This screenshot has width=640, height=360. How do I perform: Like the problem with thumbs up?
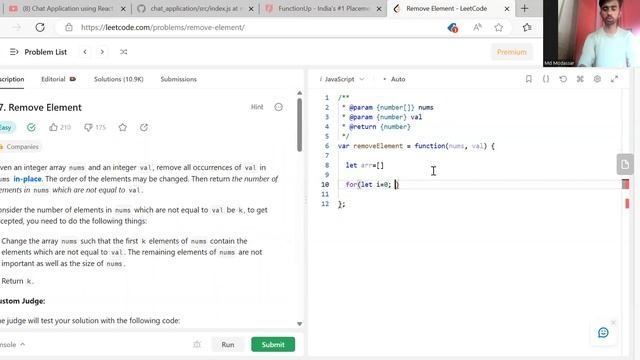[x=60, y=127]
